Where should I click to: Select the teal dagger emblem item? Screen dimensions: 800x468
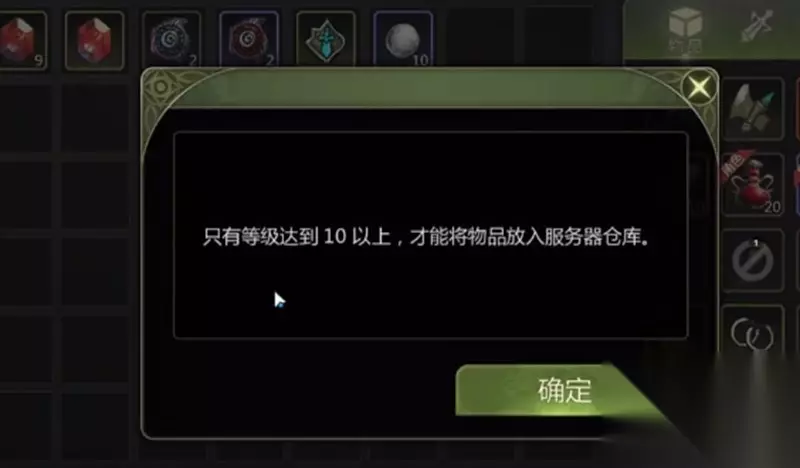click(326, 40)
